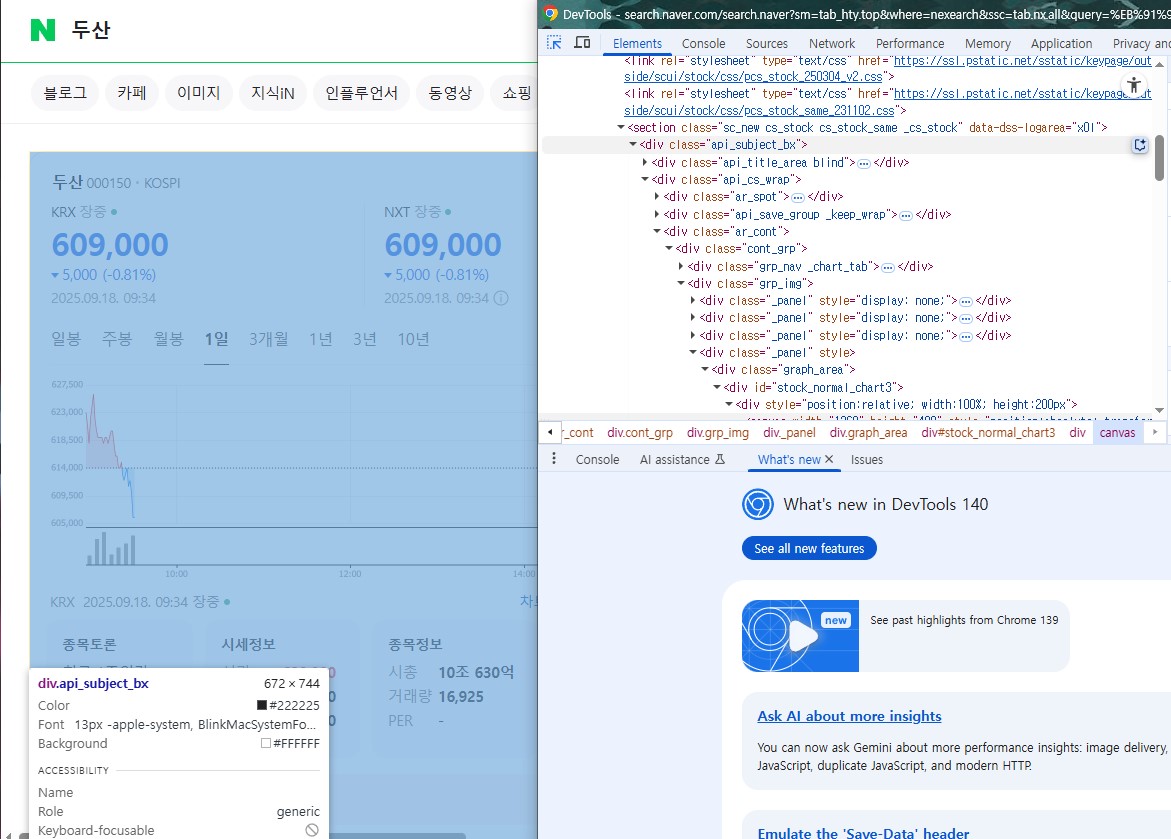
Task: Select the div#stock_normal_chart3 breadcrumb
Action: pyautogui.click(x=988, y=433)
